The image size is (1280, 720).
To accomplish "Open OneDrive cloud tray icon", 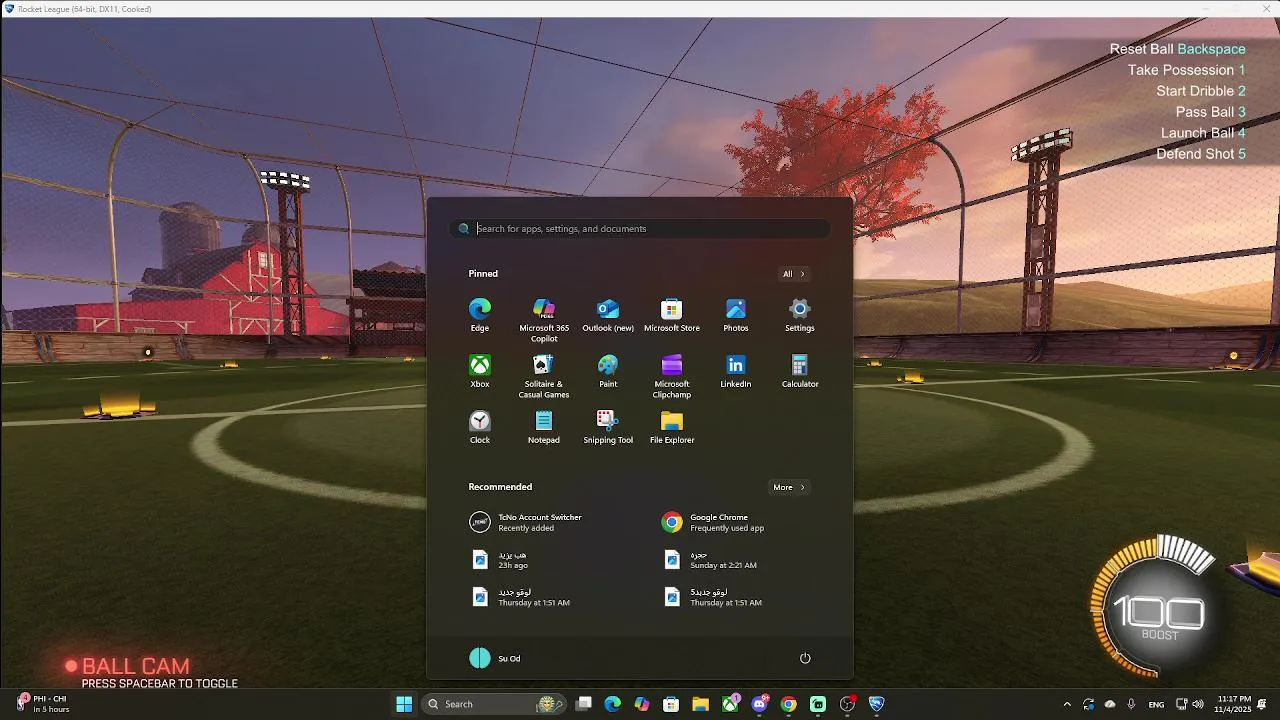I will 1110,704.
